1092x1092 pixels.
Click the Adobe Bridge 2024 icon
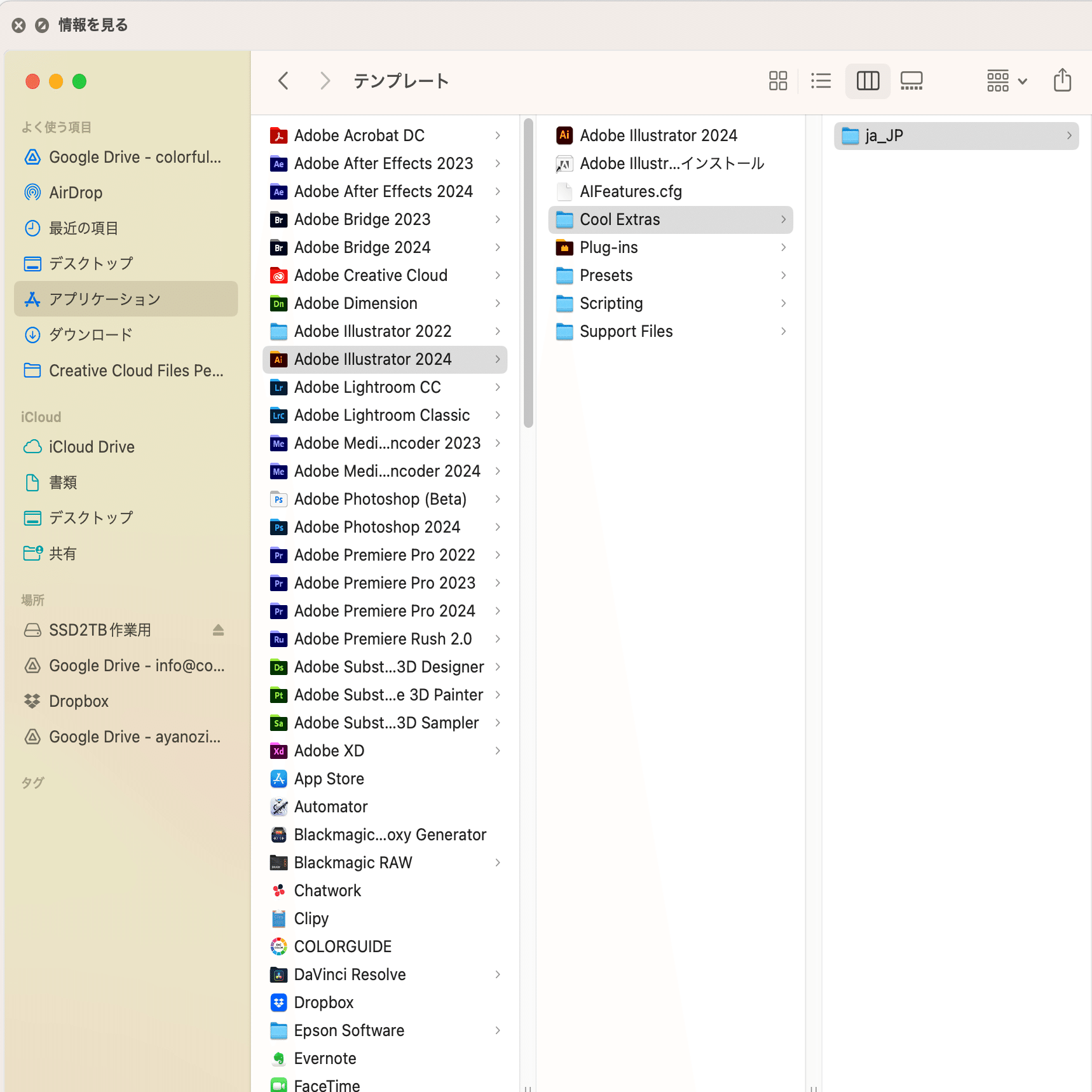click(x=278, y=247)
